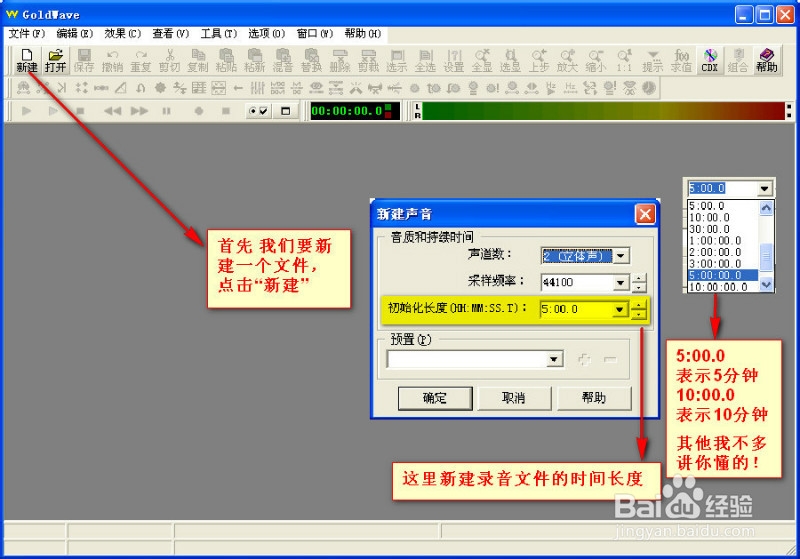Open the 窗口(W) menu
The height and width of the screenshot is (559, 800).
[314, 34]
